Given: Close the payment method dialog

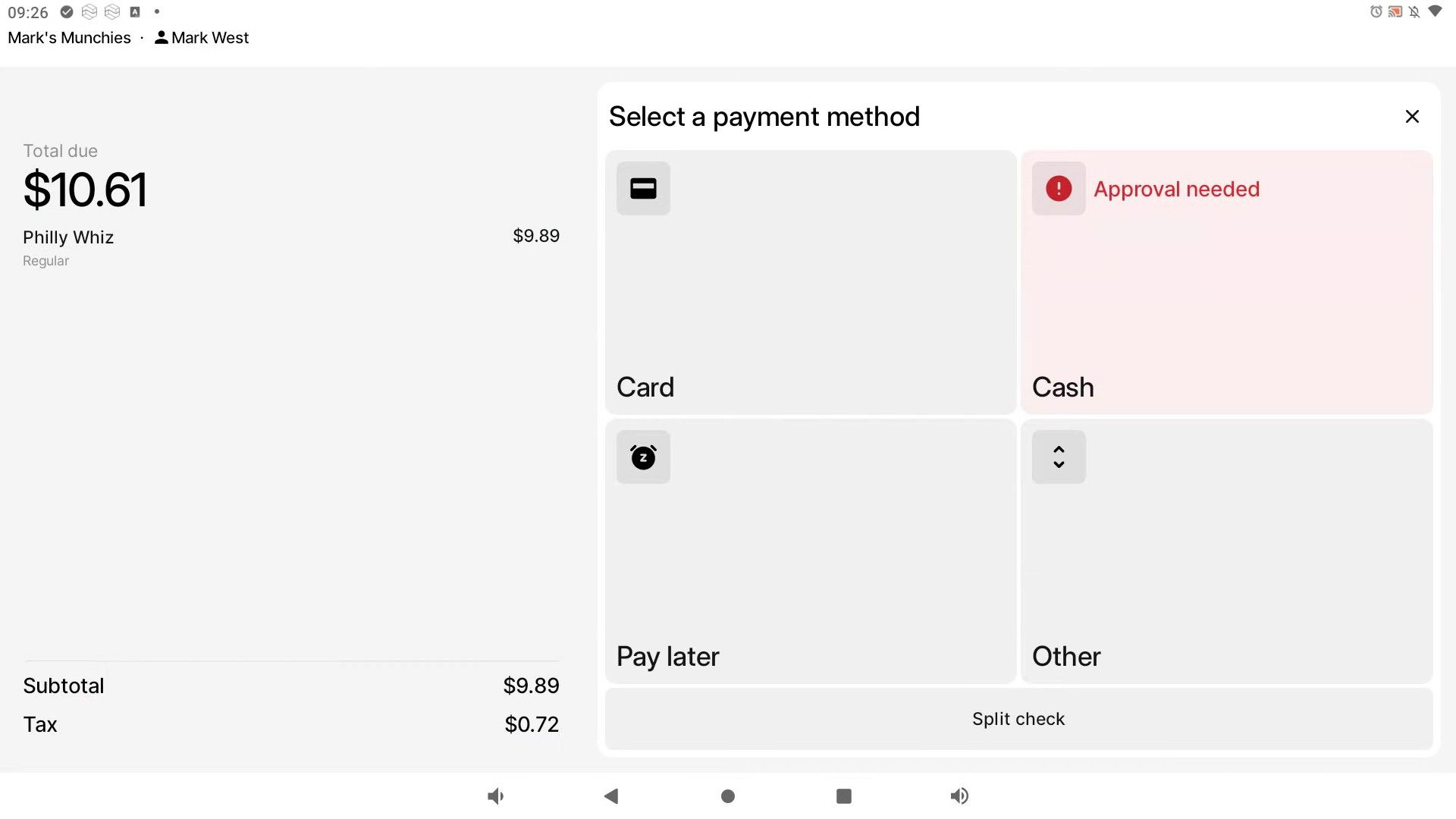Looking at the screenshot, I should 1411,117.
